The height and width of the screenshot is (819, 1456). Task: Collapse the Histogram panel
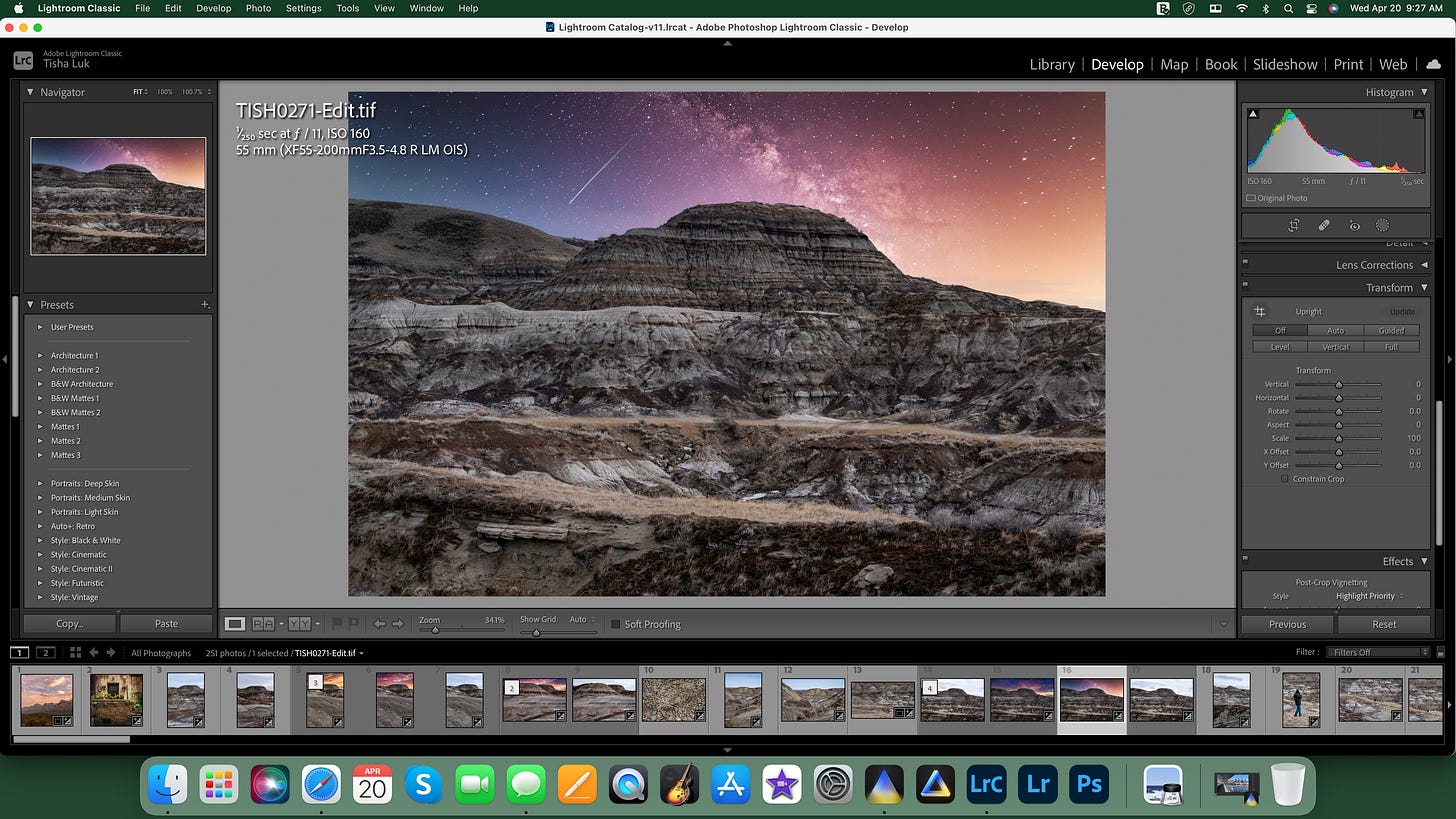[x=1424, y=92]
